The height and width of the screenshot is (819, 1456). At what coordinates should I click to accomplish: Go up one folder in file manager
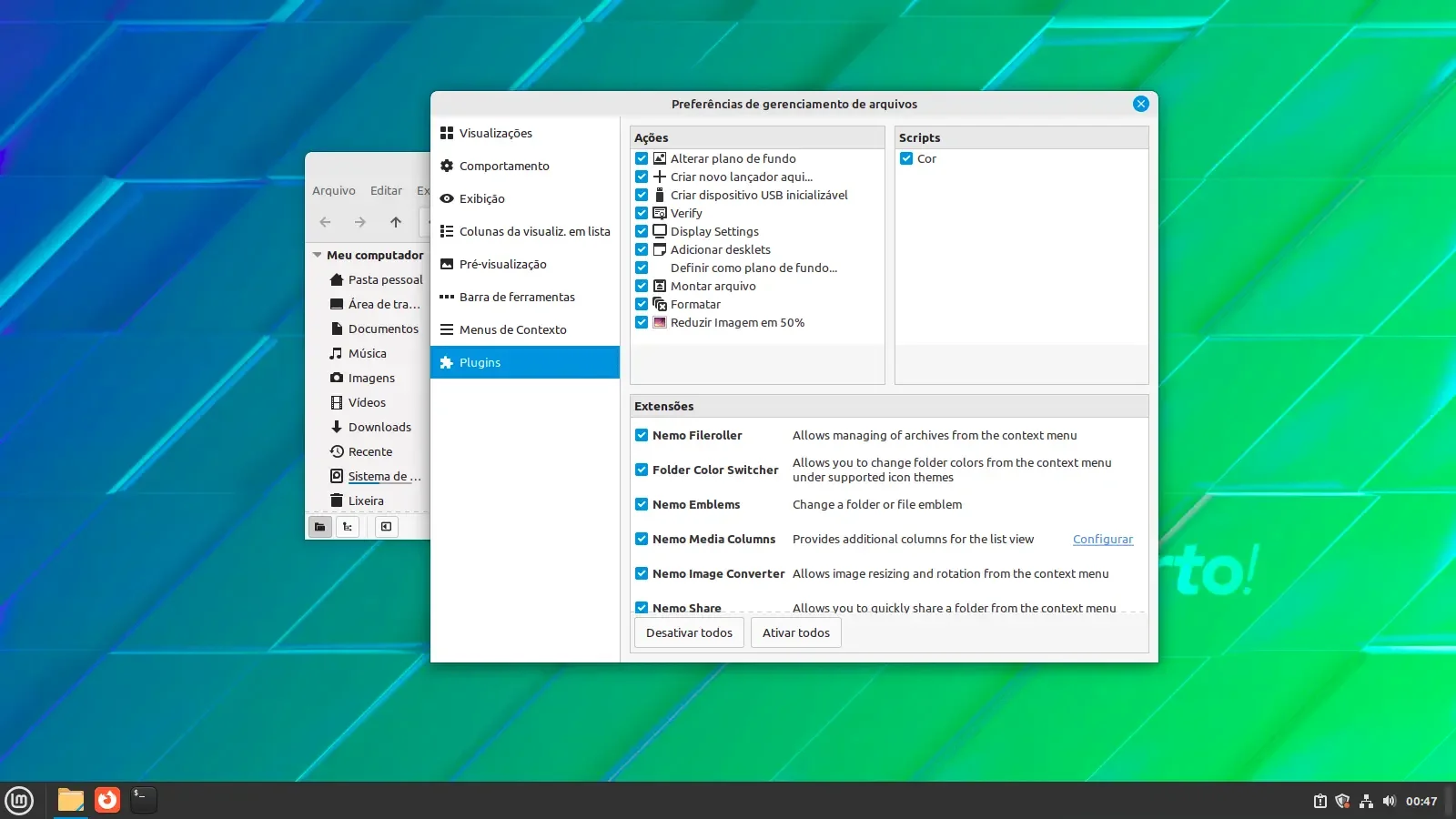click(x=396, y=222)
